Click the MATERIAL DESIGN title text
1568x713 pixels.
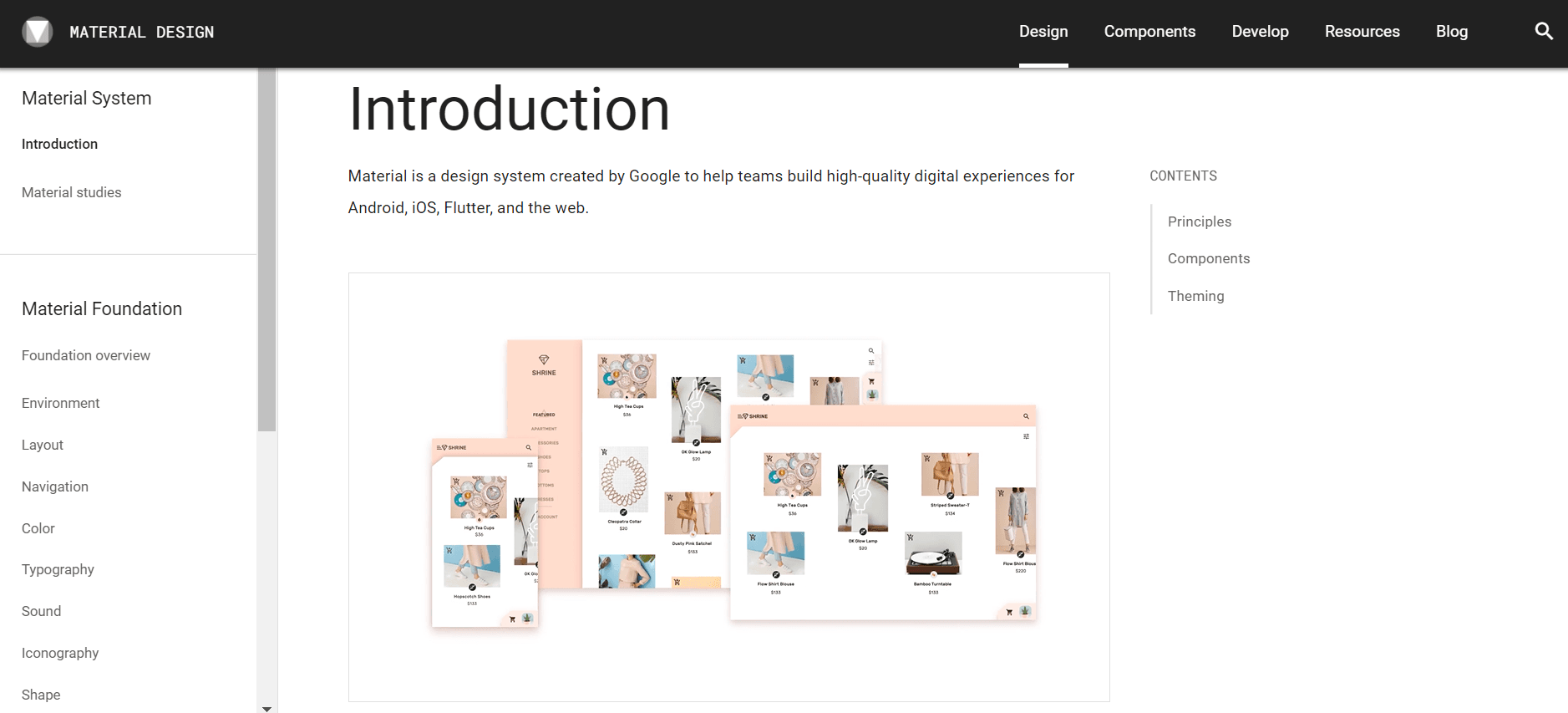pyautogui.click(x=142, y=32)
